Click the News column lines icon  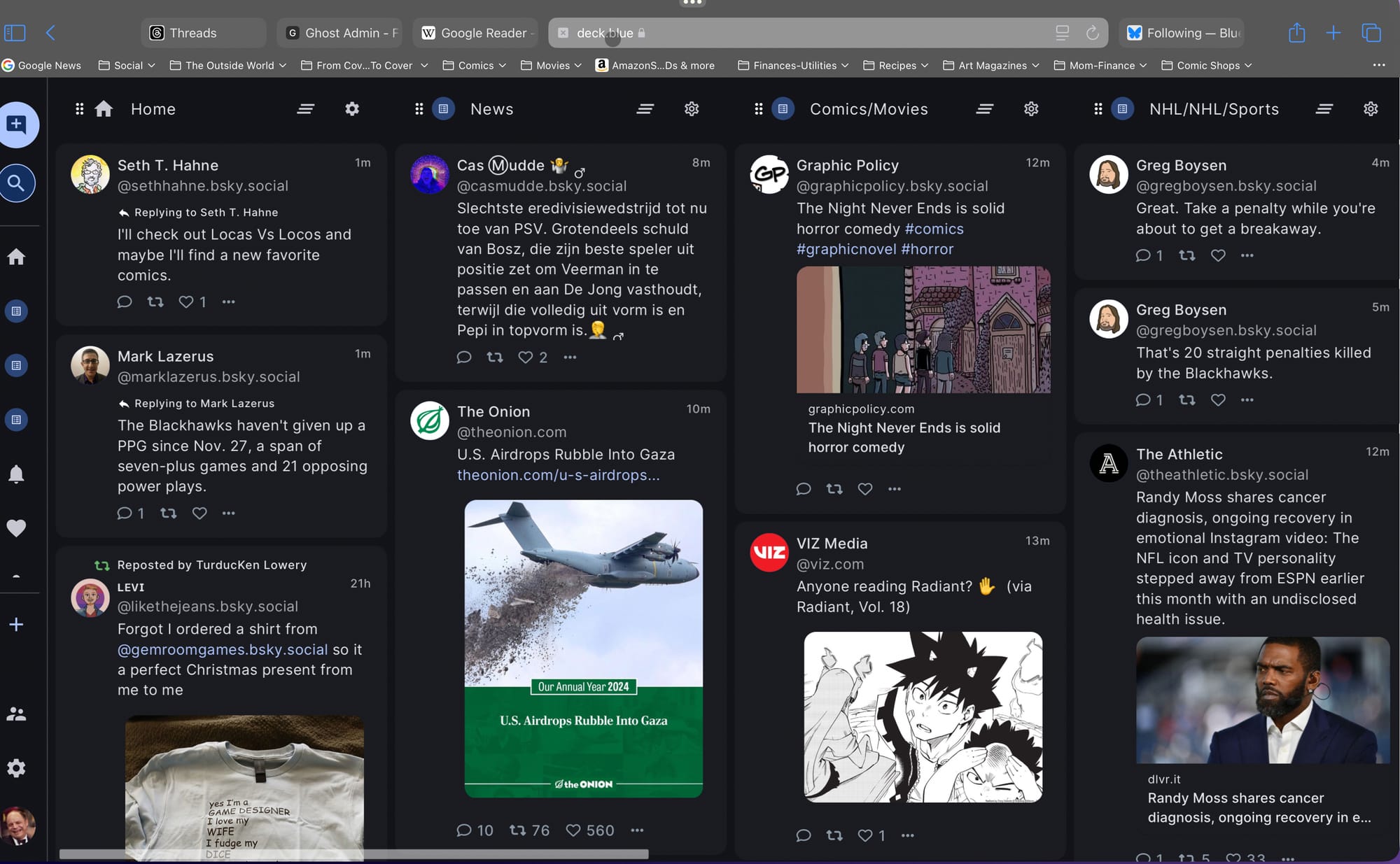(x=645, y=109)
